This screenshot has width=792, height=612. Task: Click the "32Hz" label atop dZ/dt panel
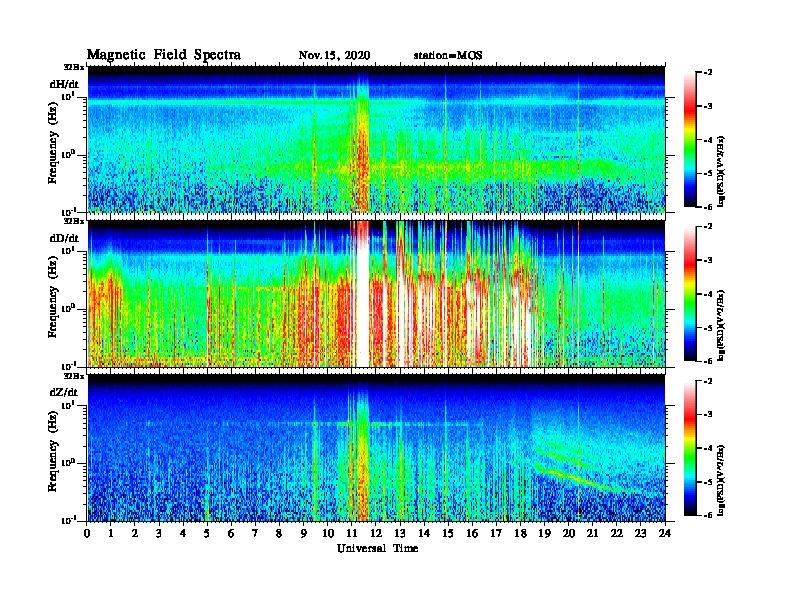click(74, 376)
